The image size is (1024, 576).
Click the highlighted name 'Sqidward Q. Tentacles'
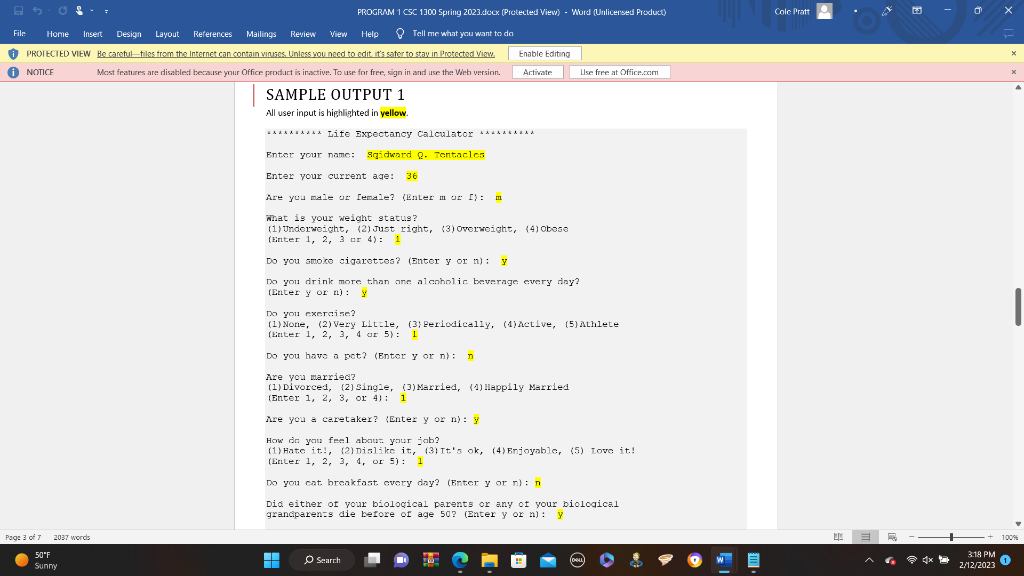coord(426,155)
